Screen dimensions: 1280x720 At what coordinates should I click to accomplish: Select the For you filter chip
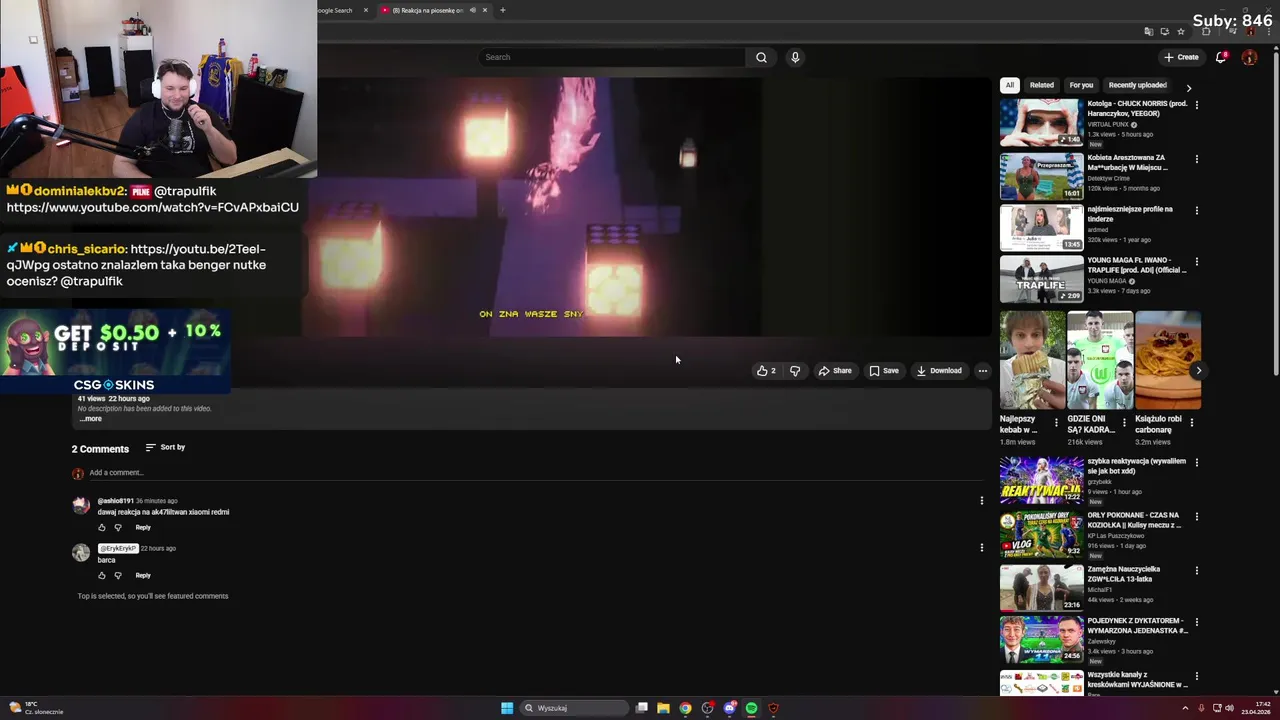click(1081, 85)
